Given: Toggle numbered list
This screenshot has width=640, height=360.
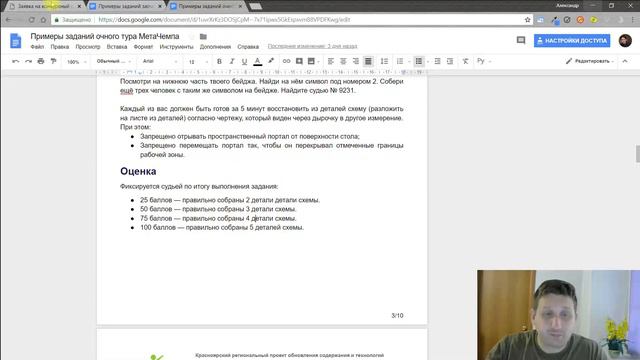Looking at the screenshot, I should click(x=400, y=61).
